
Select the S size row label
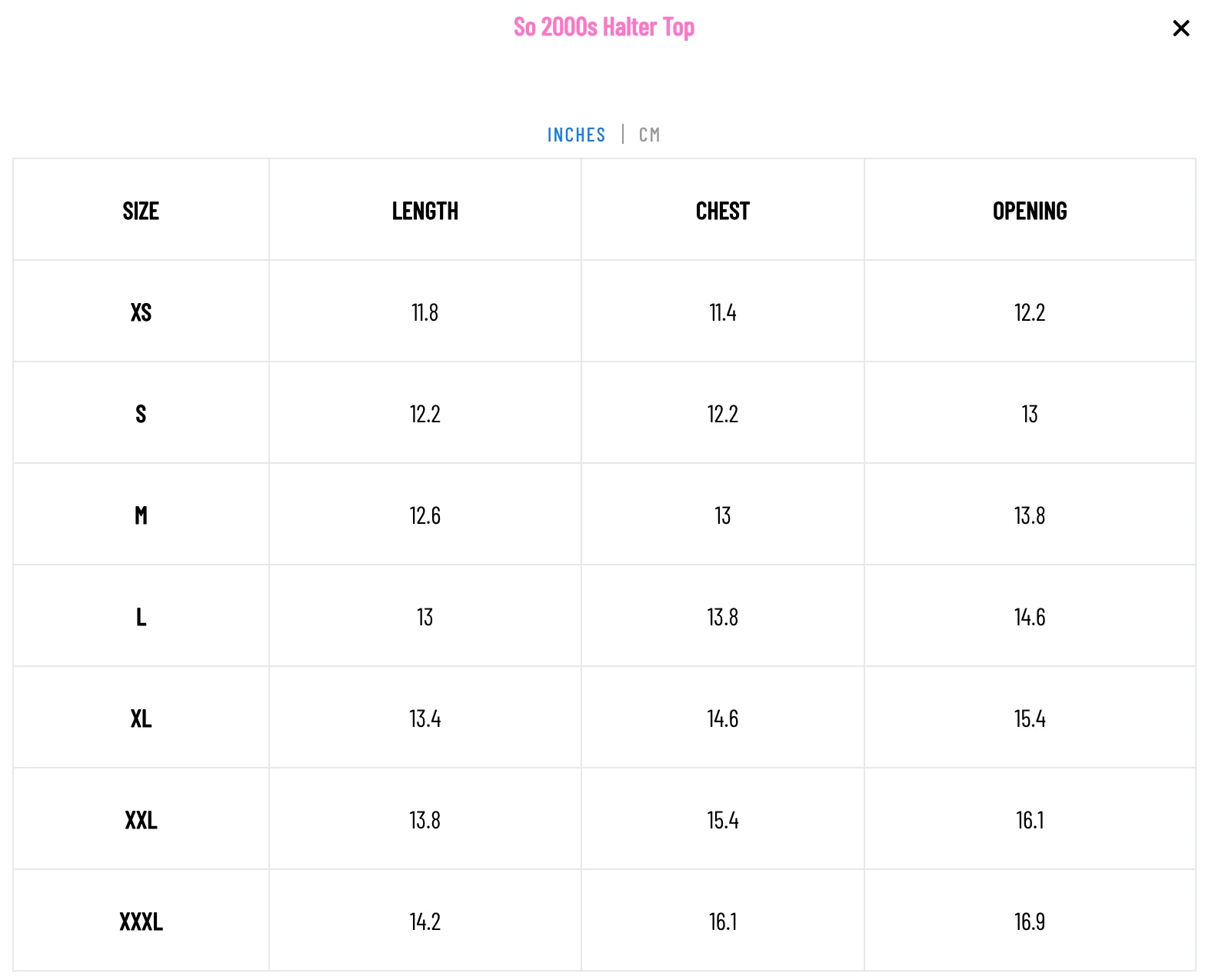point(141,414)
